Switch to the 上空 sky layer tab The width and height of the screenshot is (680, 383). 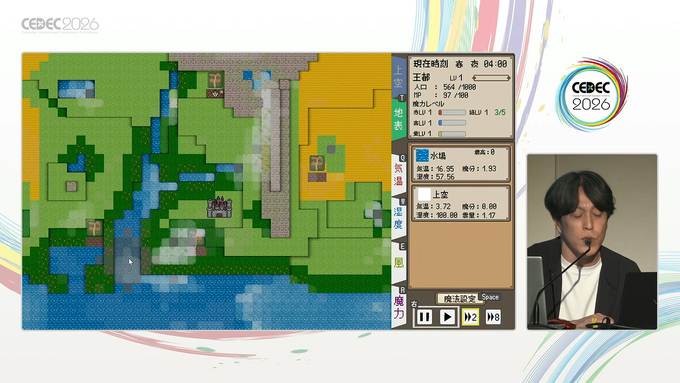click(x=398, y=76)
